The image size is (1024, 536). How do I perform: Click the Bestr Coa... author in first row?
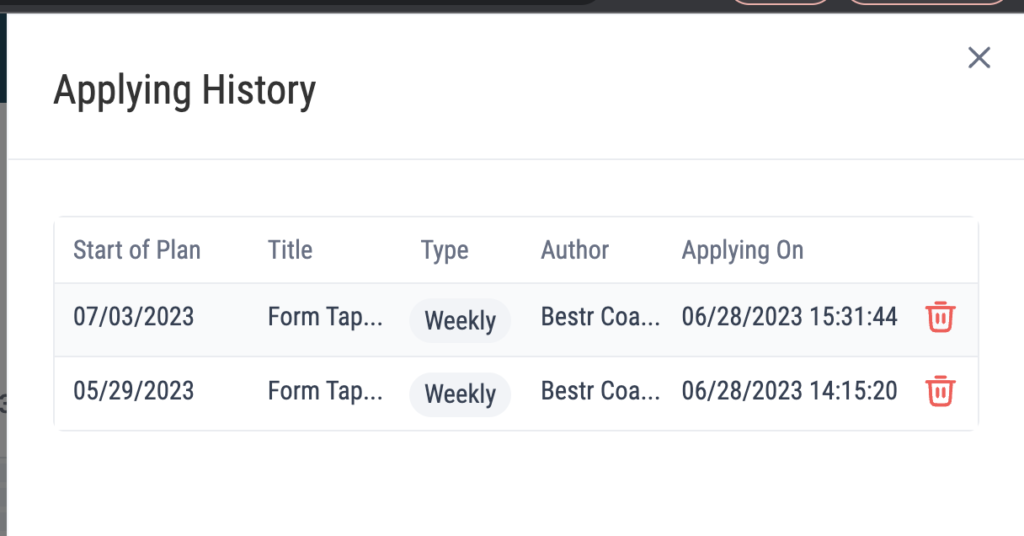click(600, 317)
